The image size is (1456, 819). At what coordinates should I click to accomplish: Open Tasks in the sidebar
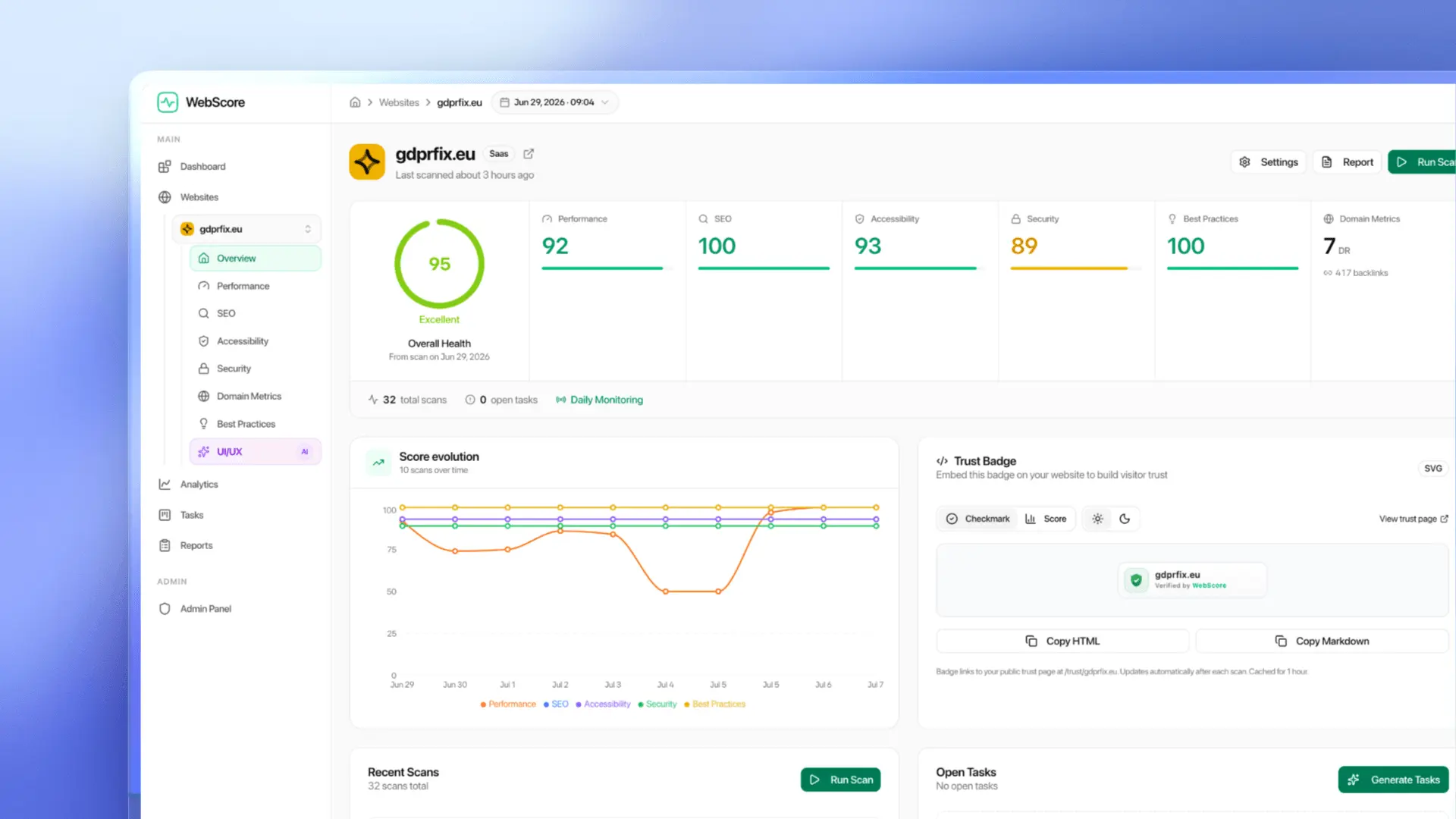tap(191, 515)
